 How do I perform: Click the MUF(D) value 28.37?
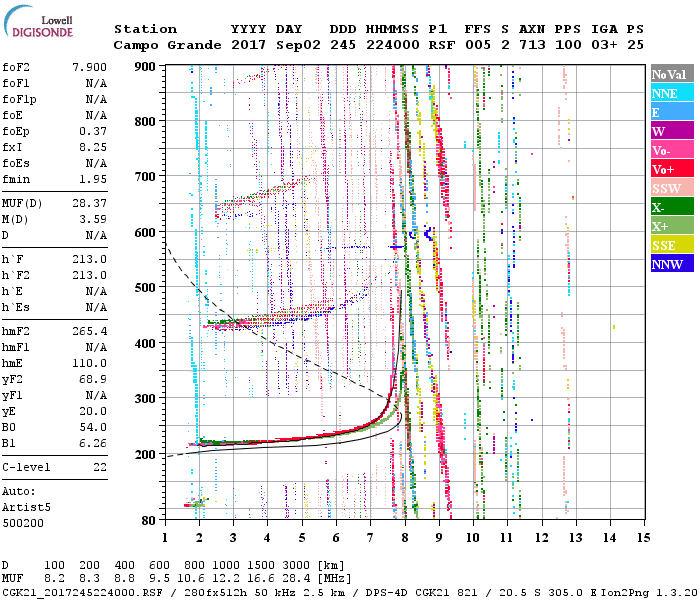pyautogui.click(x=89, y=203)
